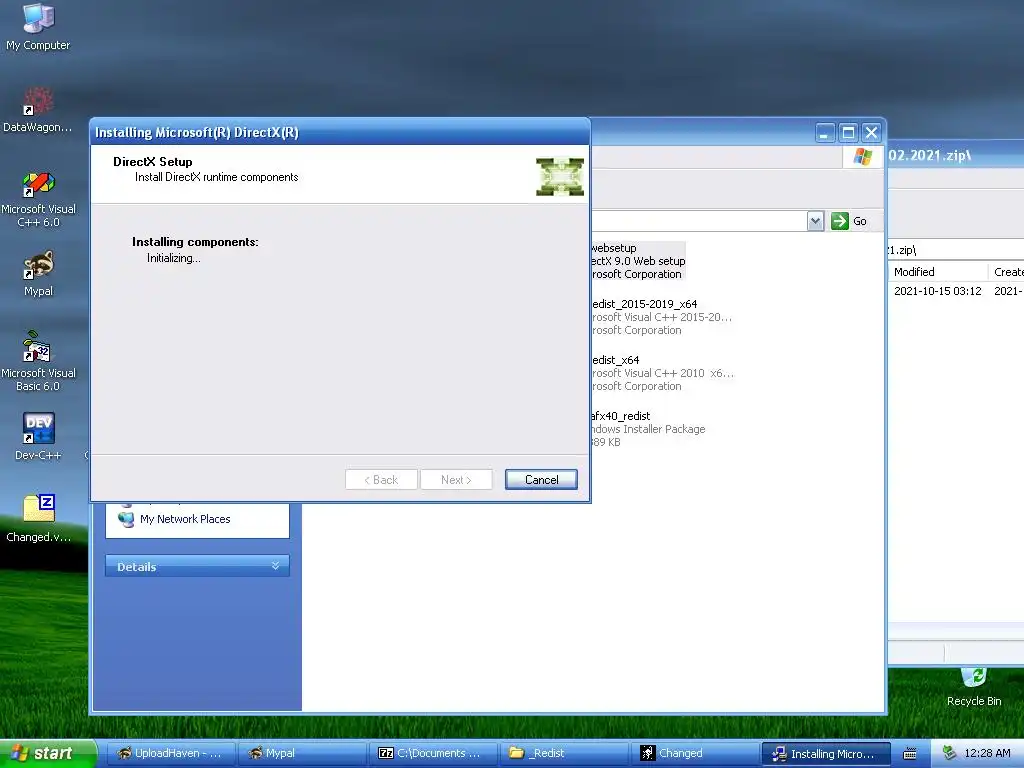
Task: Switch to _Redist folder taskbar window
Action: tap(564, 753)
